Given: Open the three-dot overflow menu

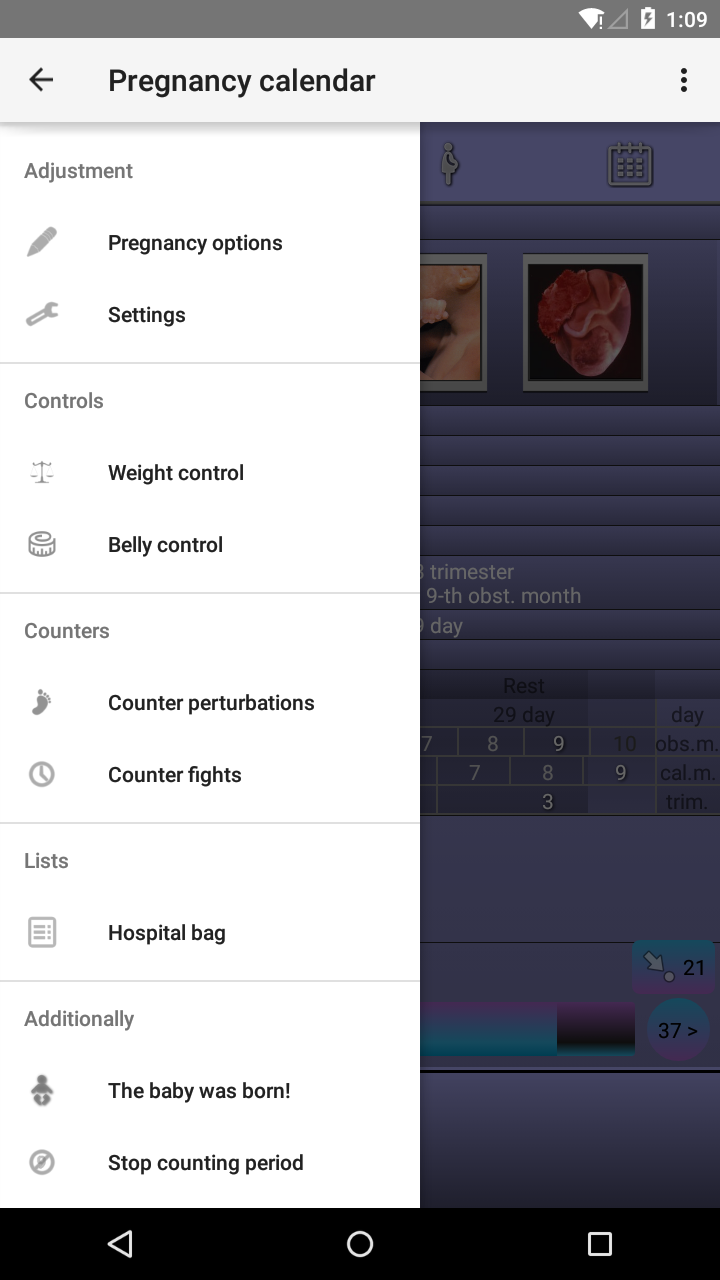Looking at the screenshot, I should (x=684, y=80).
